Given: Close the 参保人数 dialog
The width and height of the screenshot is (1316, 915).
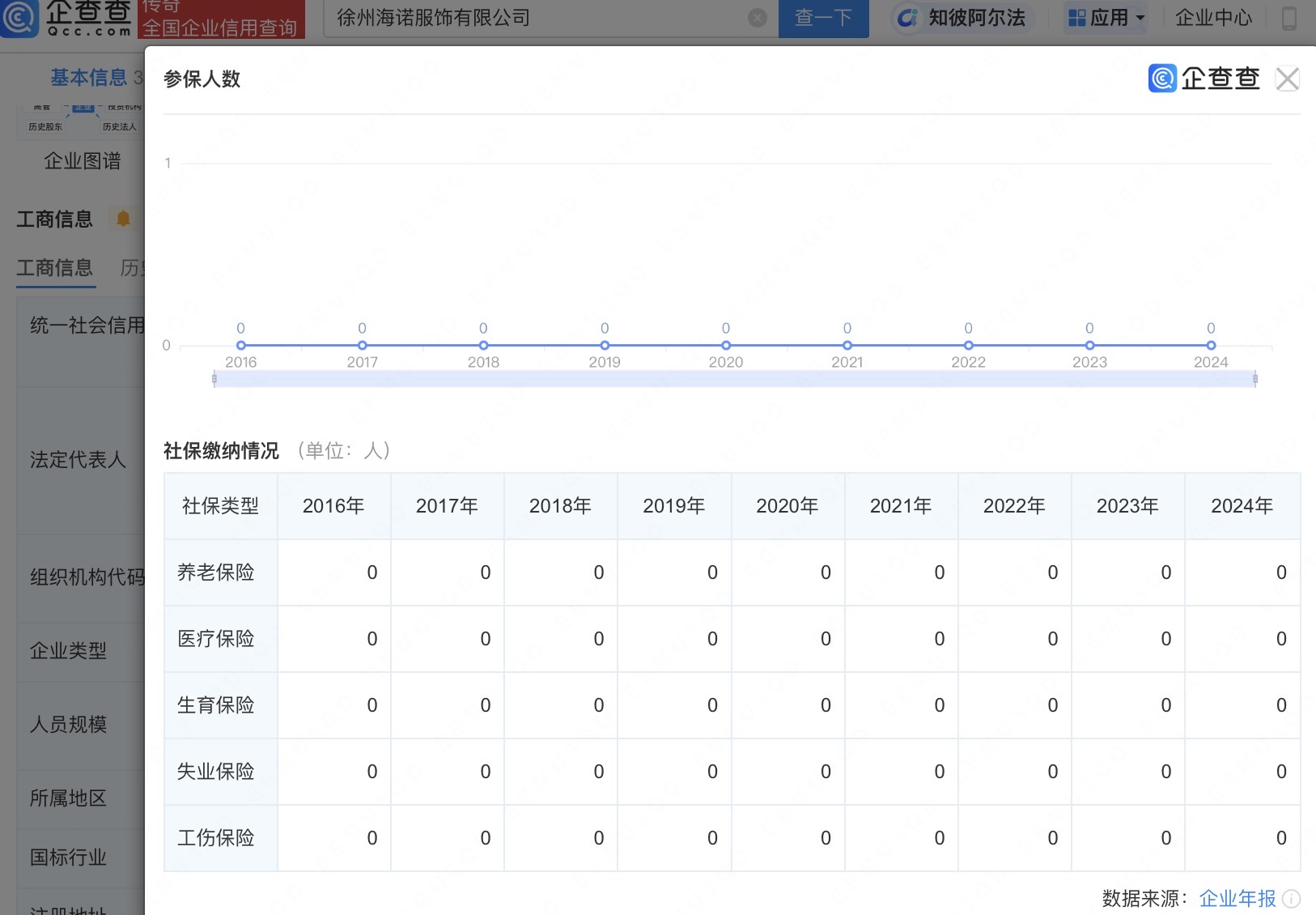Looking at the screenshot, I should coord(1287,79).
